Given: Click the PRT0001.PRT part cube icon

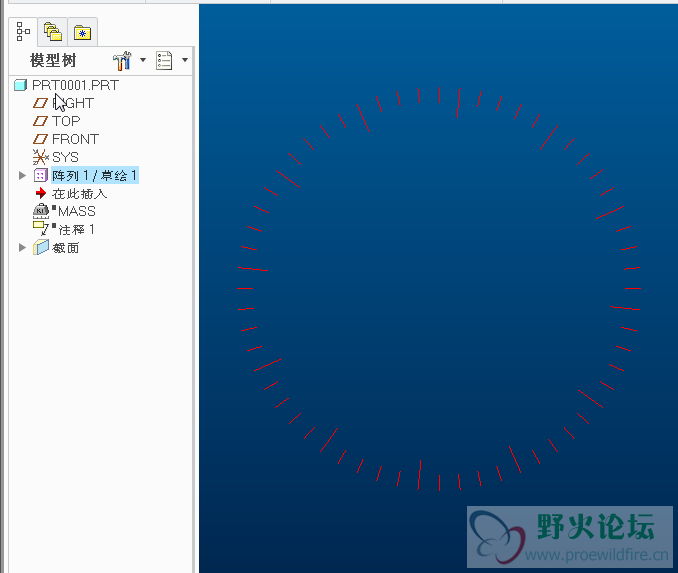Looking at the screenshot, I should point(20,85).
